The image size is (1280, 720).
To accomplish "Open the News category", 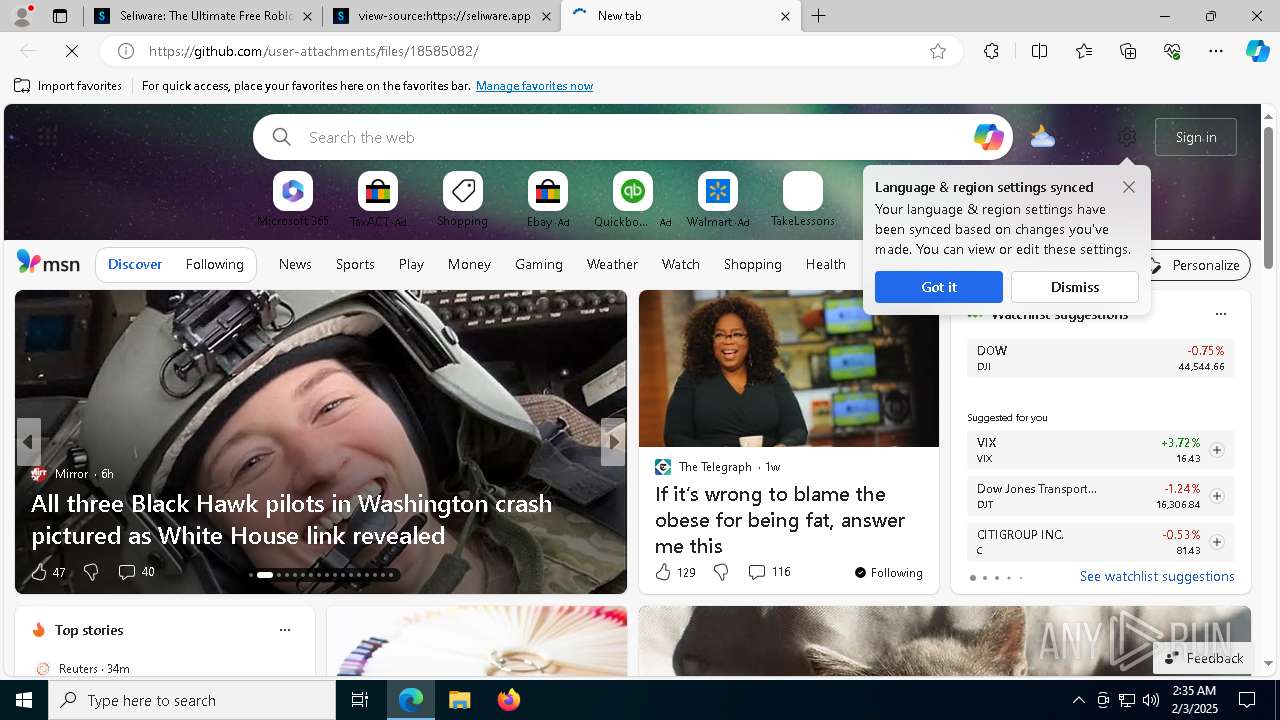I will click(295, 264).
